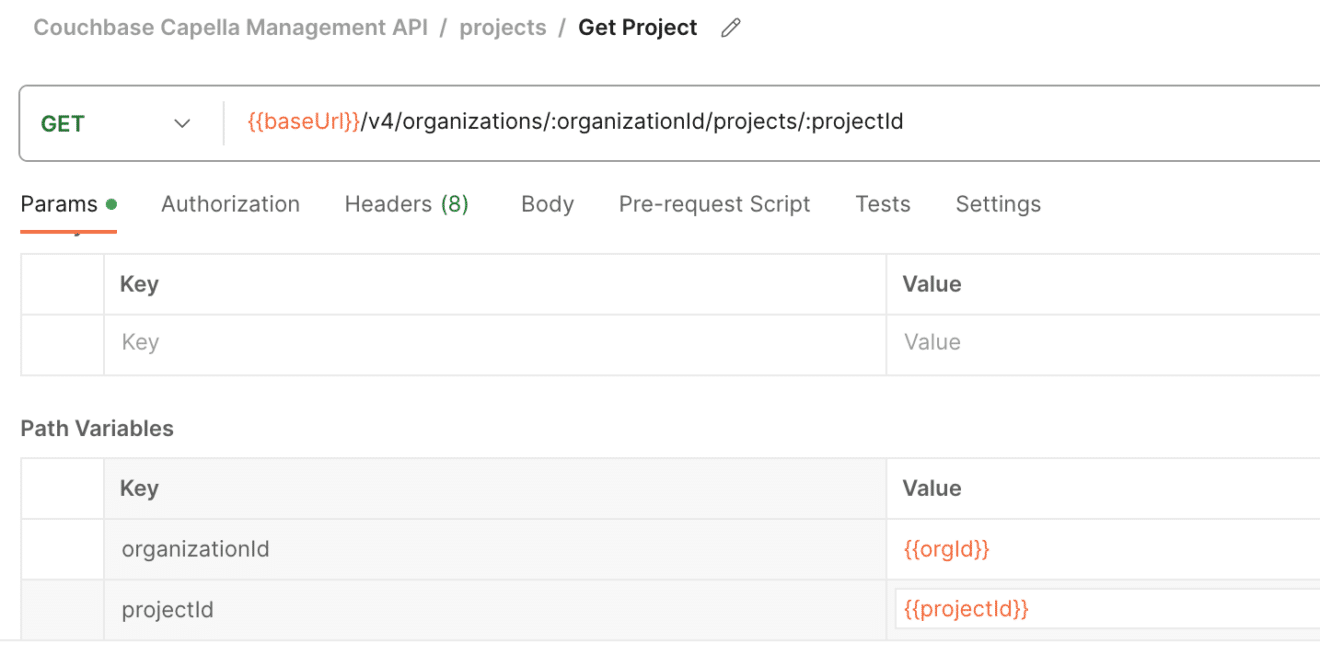This screenshot has width=1320, height=655.
Task: Open the GET method dropdown
Action: pyautogui.click(x=181, y=122)
